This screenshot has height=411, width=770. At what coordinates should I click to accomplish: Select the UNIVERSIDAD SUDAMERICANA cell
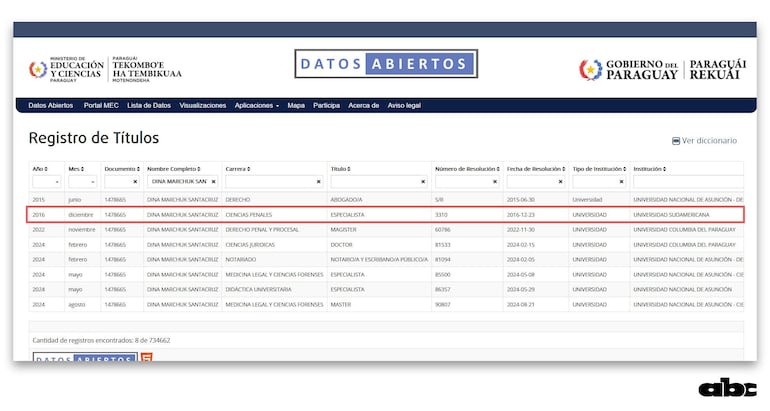pos(671,215)
